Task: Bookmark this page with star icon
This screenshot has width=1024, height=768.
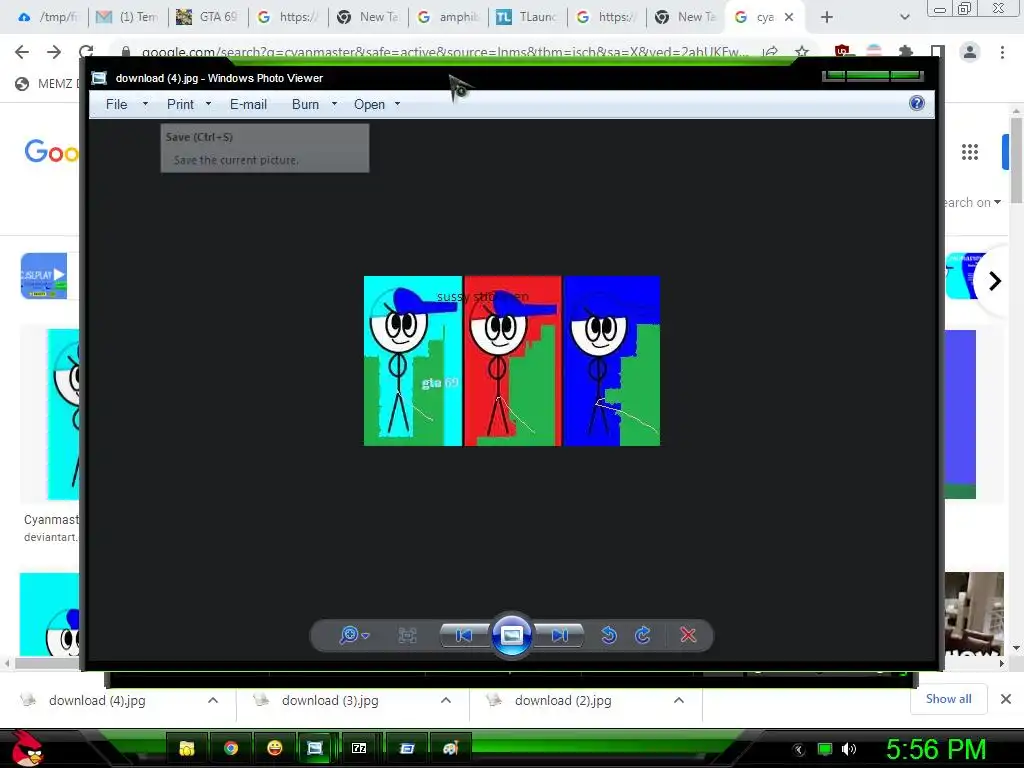Action: (802, 52)
